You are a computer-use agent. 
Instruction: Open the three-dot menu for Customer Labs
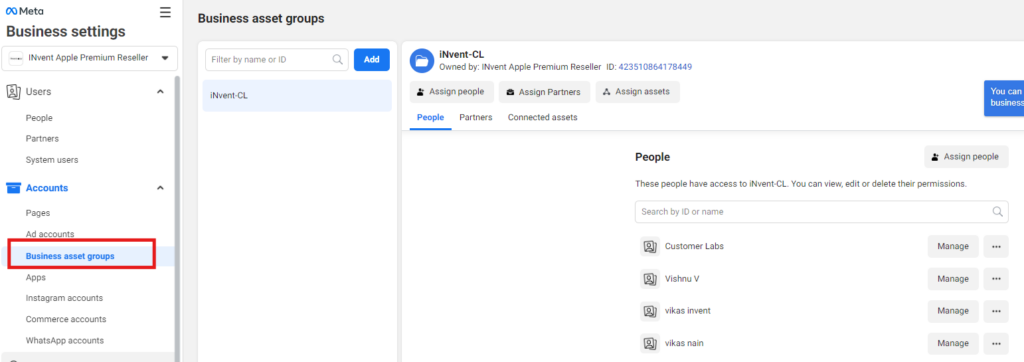point(996,246)
